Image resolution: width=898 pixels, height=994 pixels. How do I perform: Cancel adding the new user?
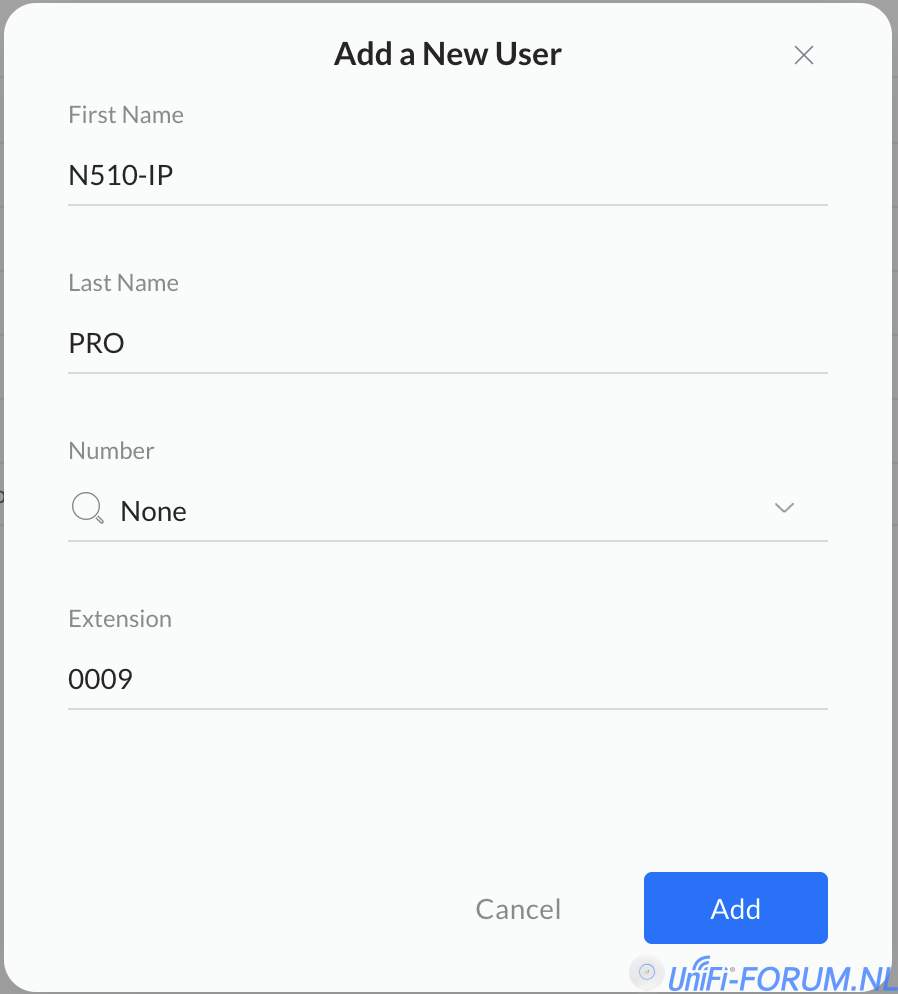(x=518, y=909)
